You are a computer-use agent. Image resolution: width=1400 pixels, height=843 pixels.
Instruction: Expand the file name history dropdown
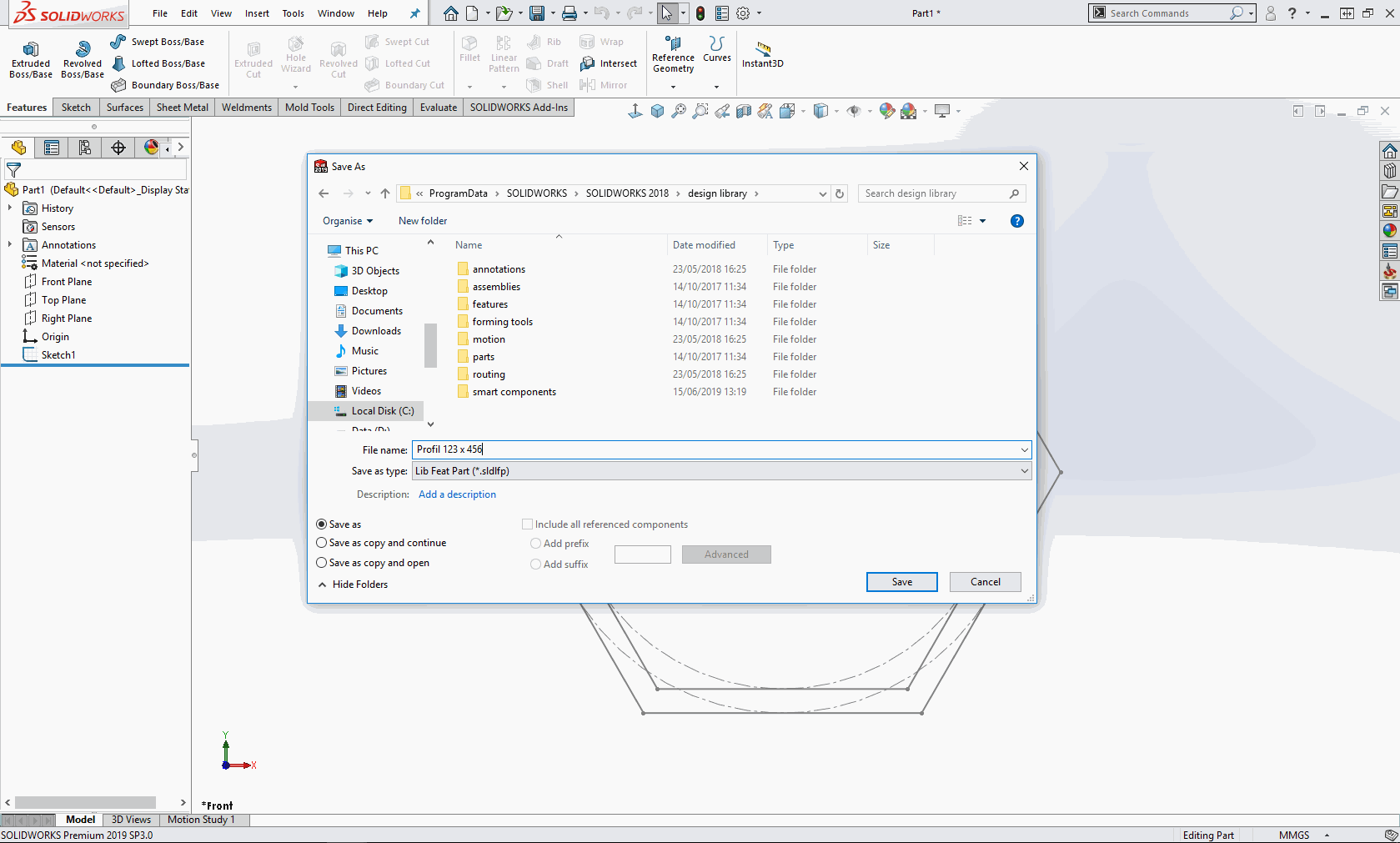tap(1024, 449)
